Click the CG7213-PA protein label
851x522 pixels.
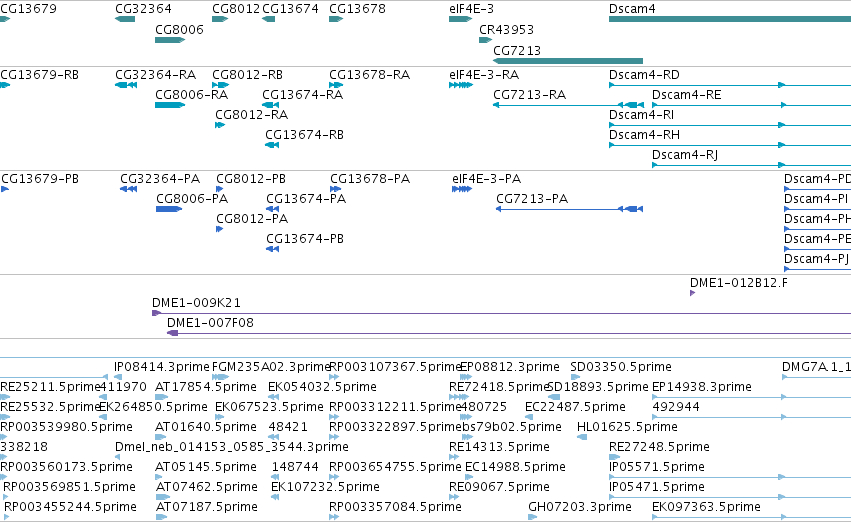pyautogui.click(x=532, y=199)
